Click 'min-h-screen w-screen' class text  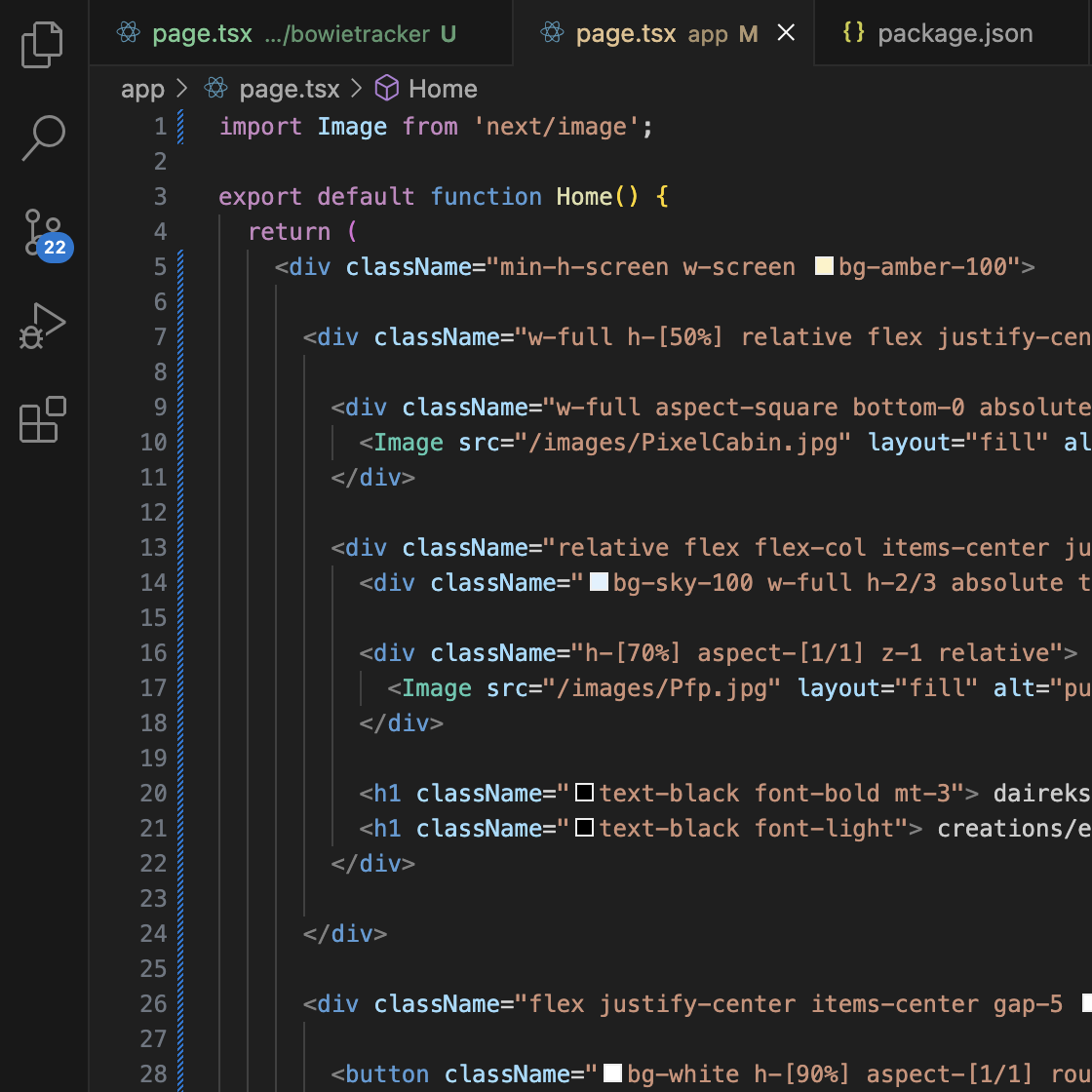(x=647, y=267)
